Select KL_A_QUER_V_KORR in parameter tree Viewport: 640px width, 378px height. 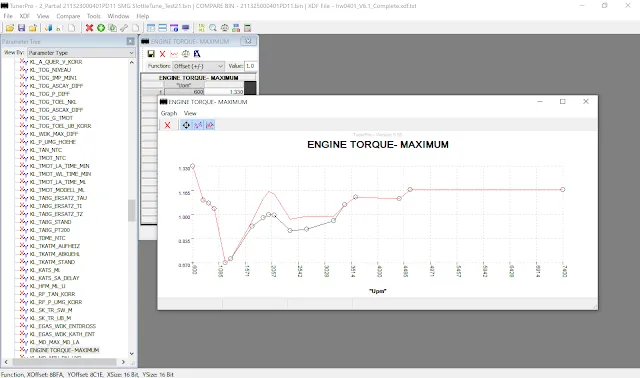tap(56, 62)
